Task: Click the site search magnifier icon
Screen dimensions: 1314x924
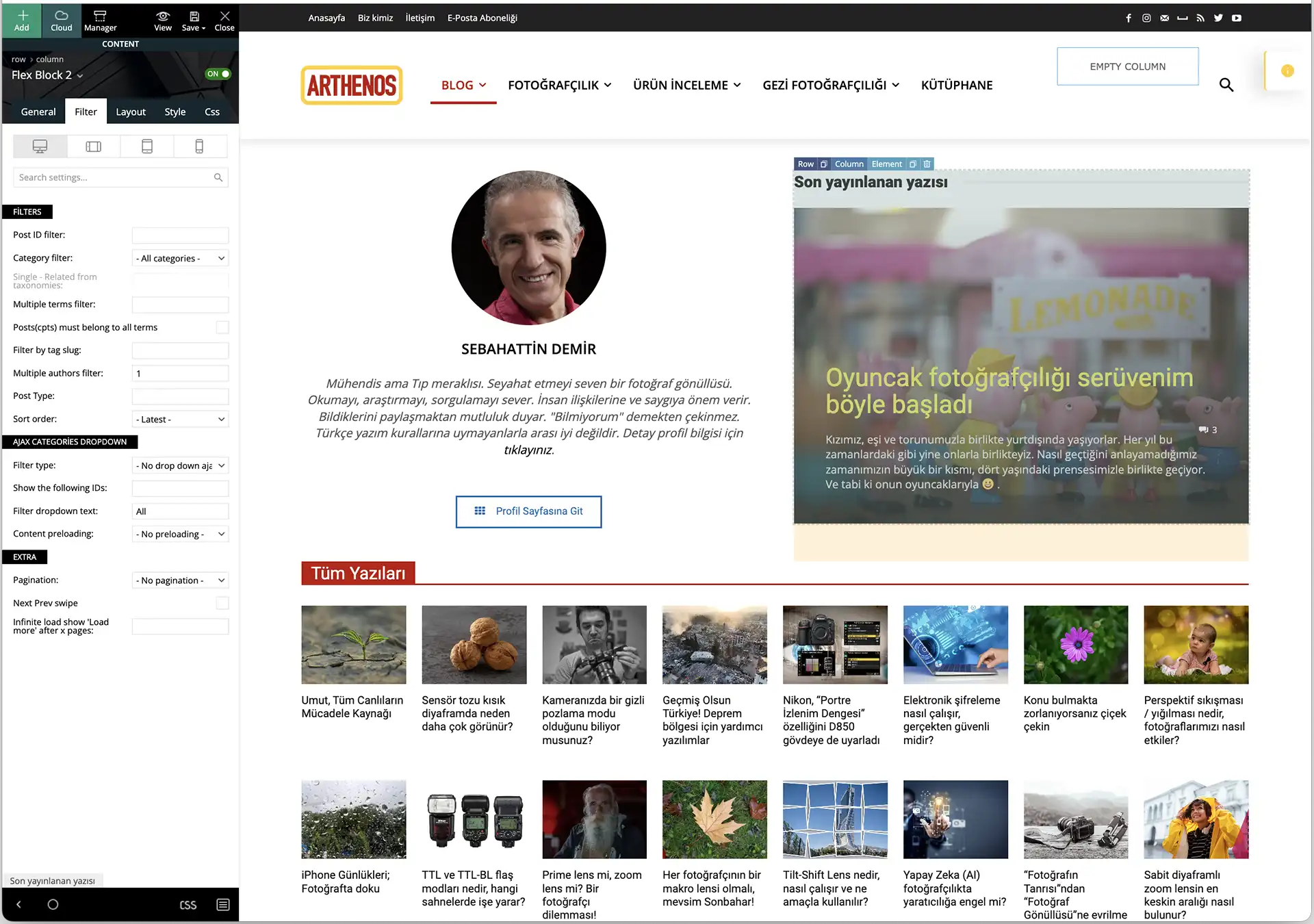Action: (x=1226, y=85)
